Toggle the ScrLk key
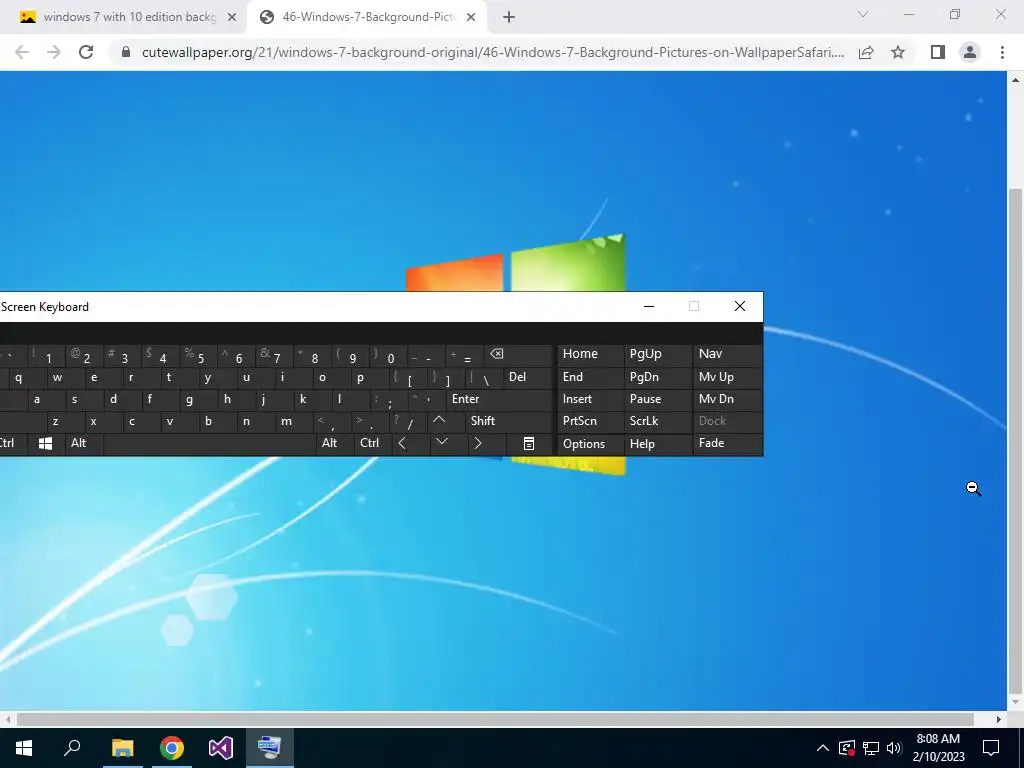This screenshot has width=1024, height=768. coord(658,421)
